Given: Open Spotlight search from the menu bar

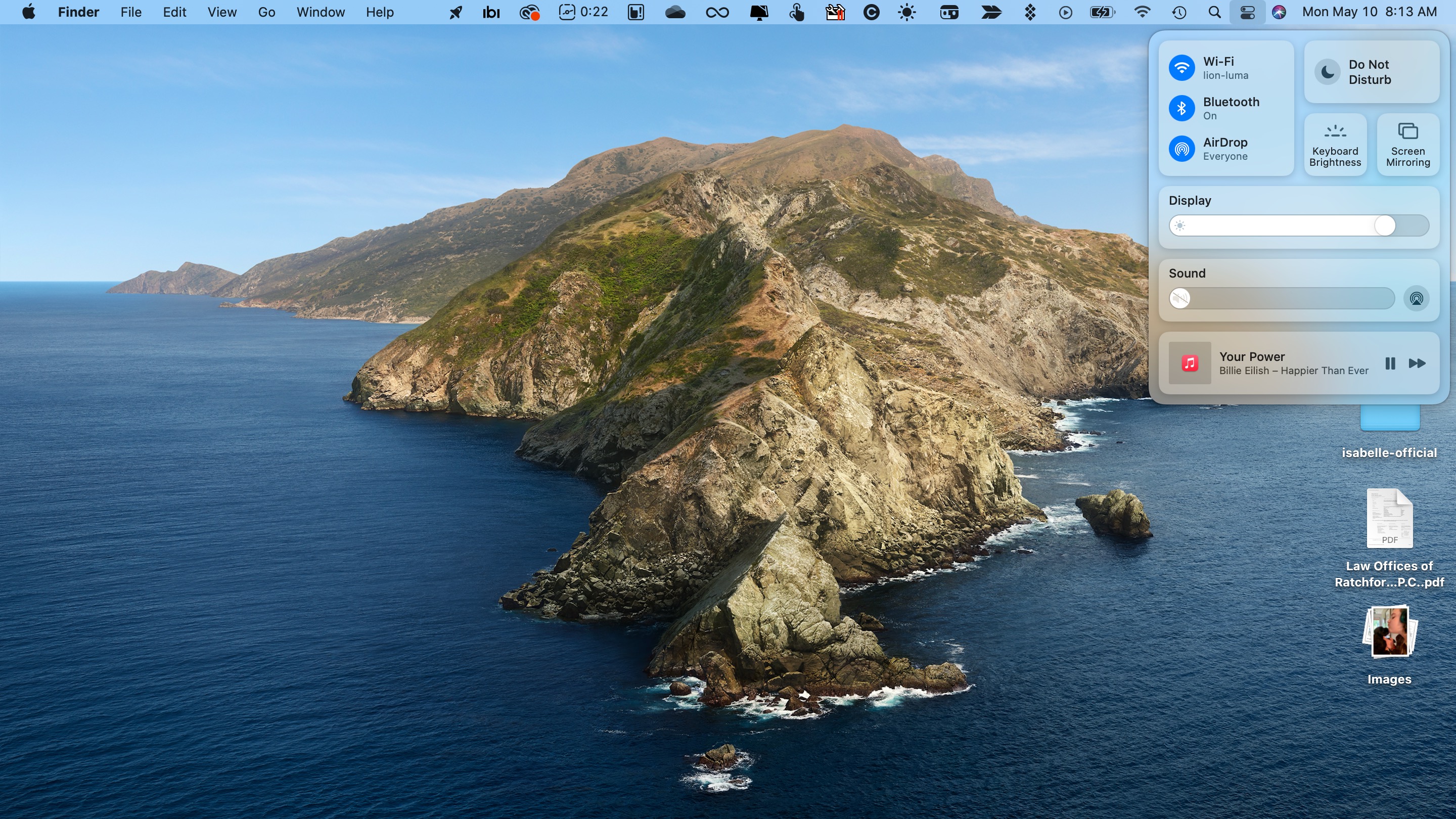Looking at the screenshot, I should (x=1213, y=12).
